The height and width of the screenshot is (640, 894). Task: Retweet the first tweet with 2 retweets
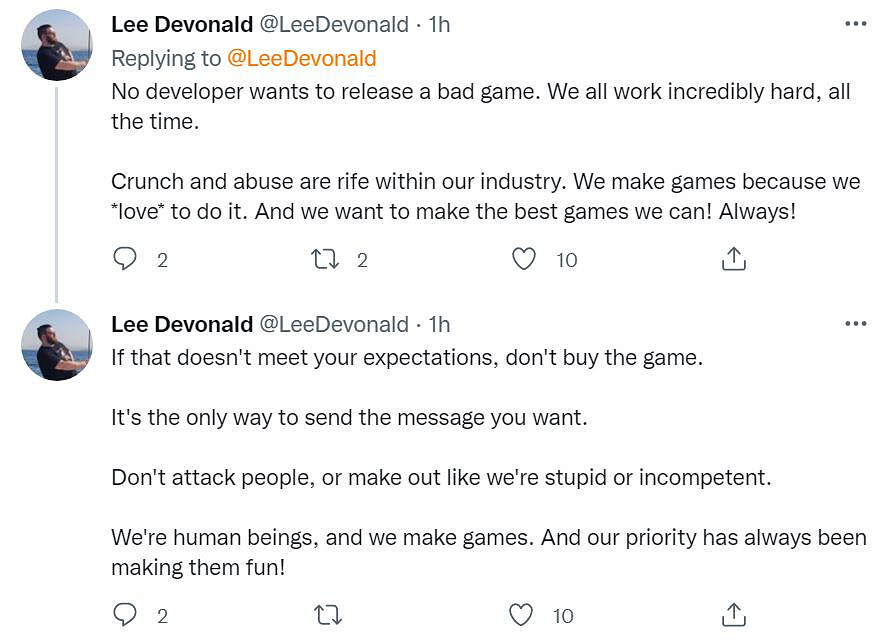(x=325, y=260)
